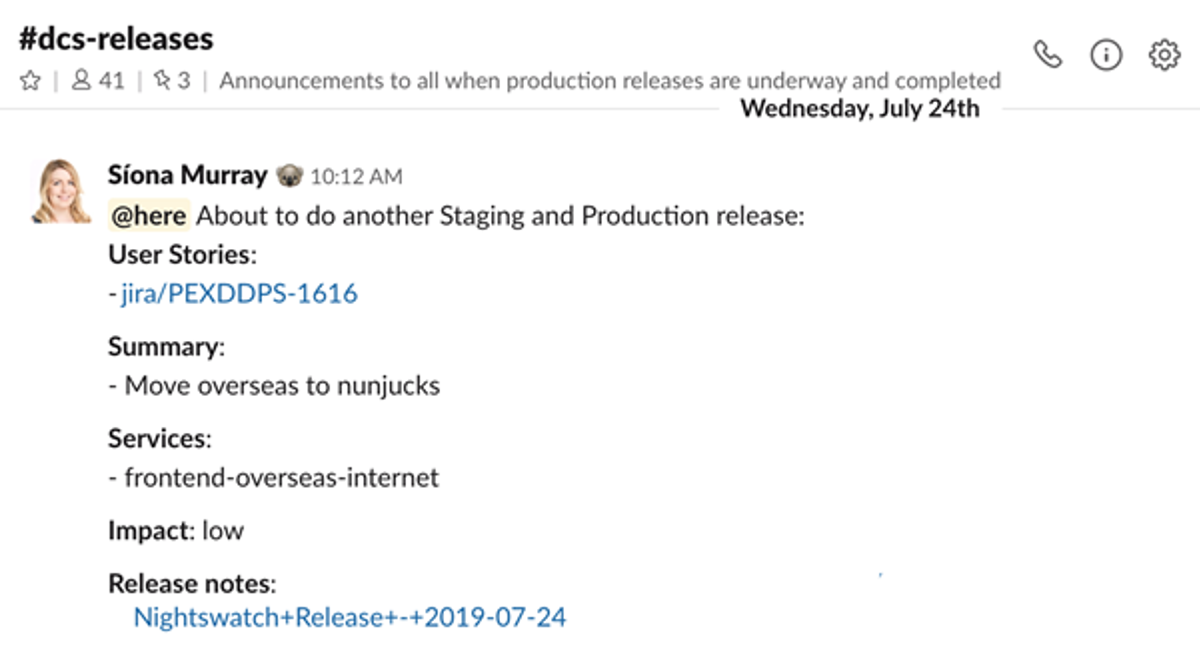Screen dimensions: 1200x667
Task: Click the frontend-overseas-internet service text
Action: (x=281, y=478)
